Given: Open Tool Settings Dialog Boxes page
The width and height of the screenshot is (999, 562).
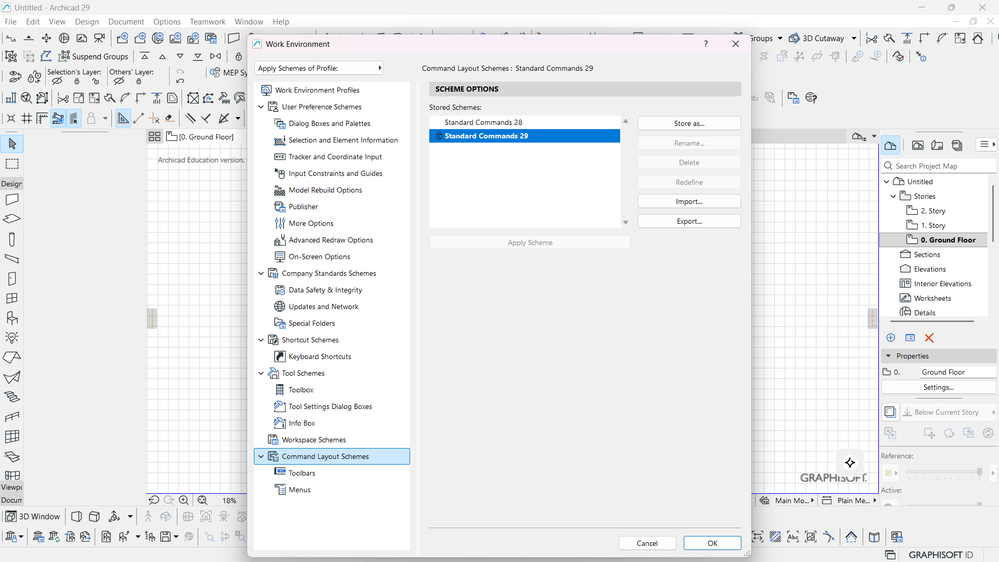Looking at the screenshot, I should pyautogui.click(x=330, y=407).
